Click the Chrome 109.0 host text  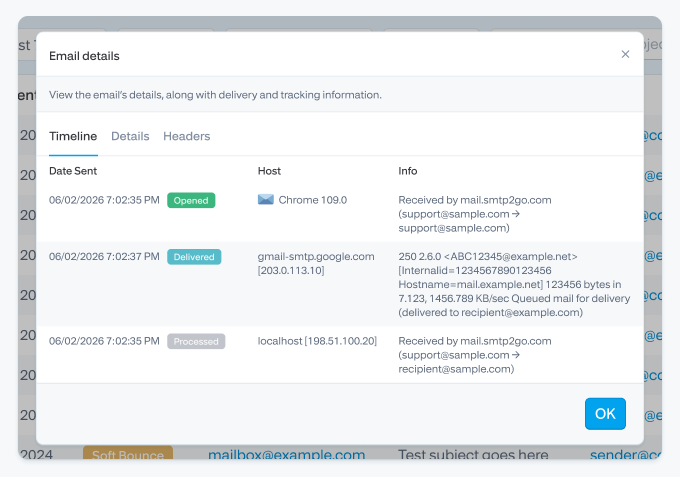[x=313, y=200]
